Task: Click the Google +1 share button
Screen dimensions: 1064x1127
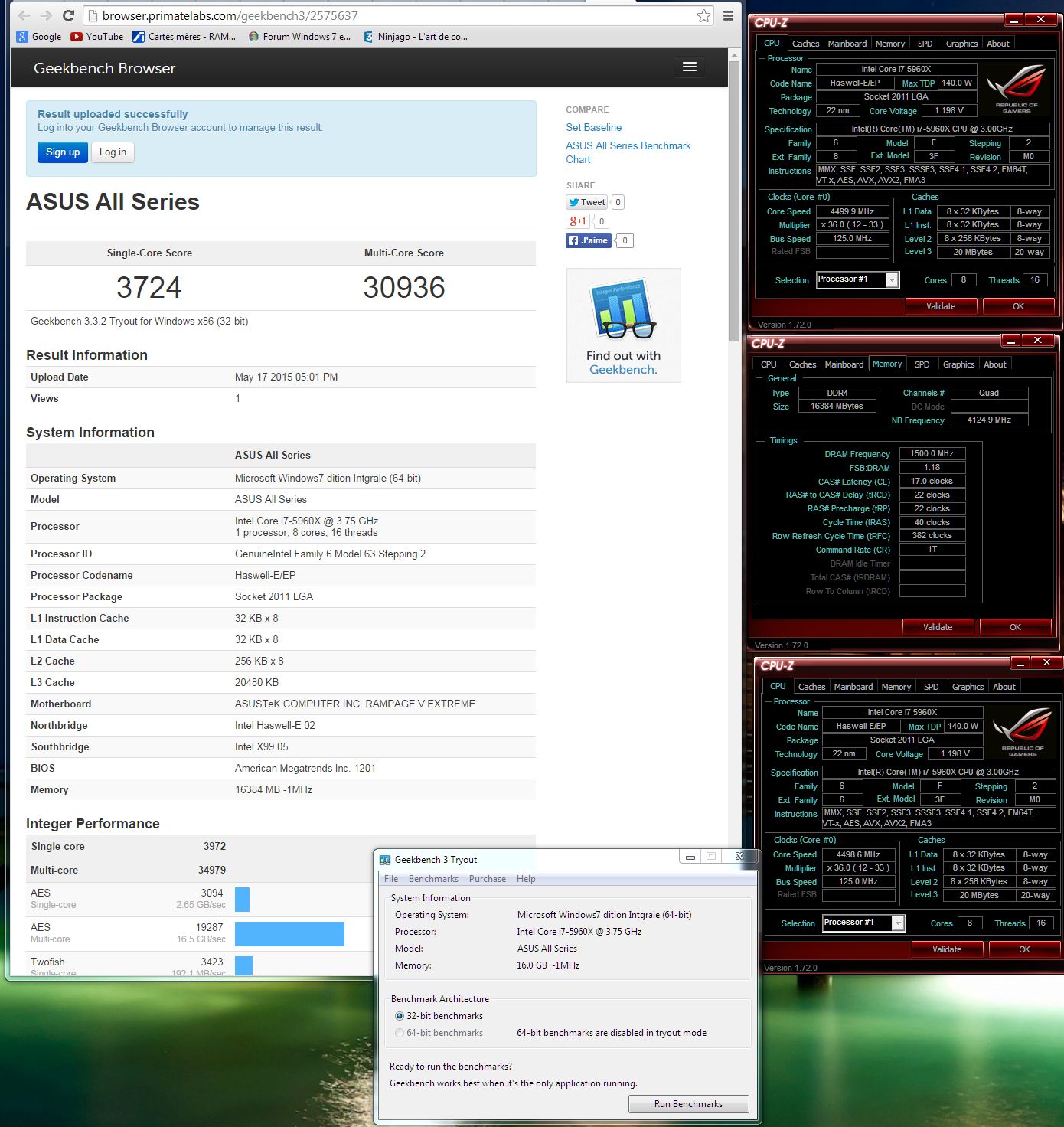Action: click(577, 221)
